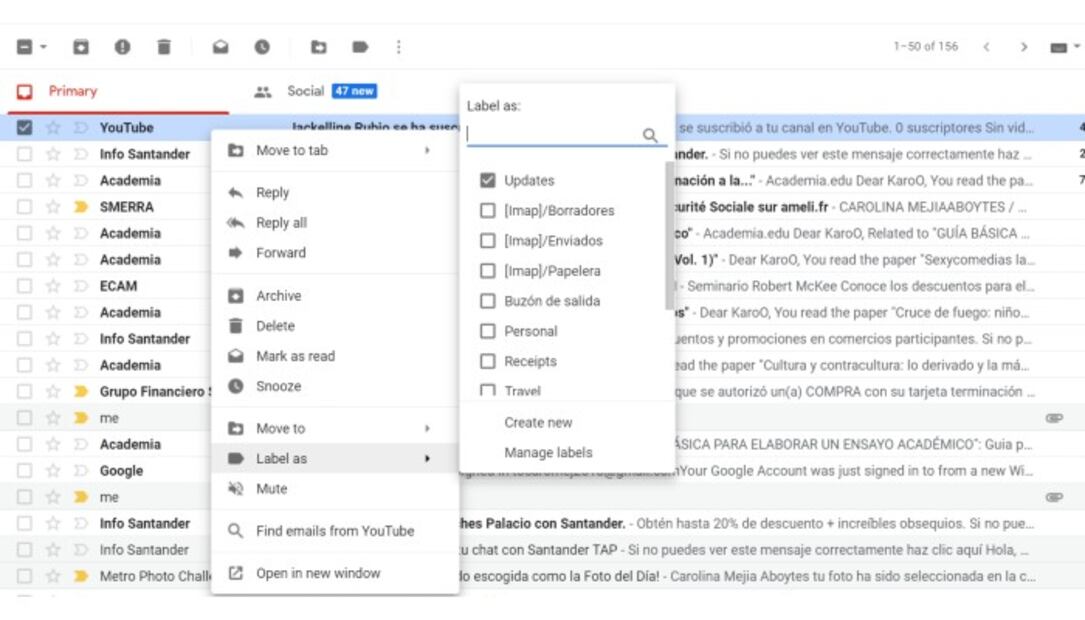This screenshot has height=620, width=1085.
Task: Choose Mark as read in context menu
Action: (335, 356)
